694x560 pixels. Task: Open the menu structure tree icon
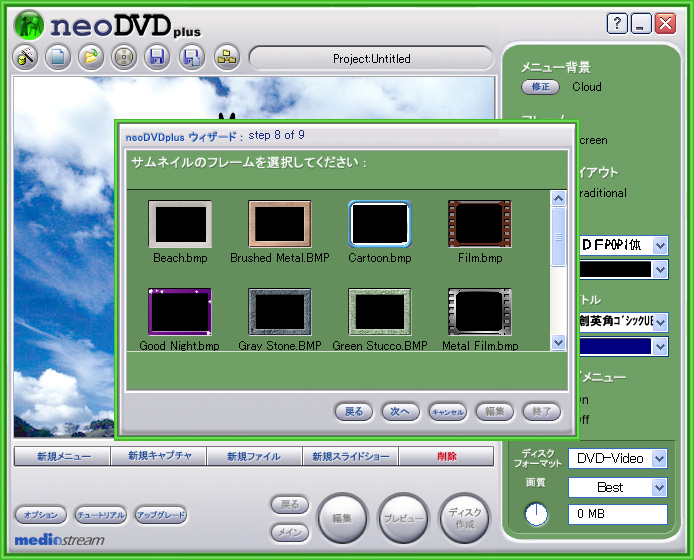(x=227, y=57)
